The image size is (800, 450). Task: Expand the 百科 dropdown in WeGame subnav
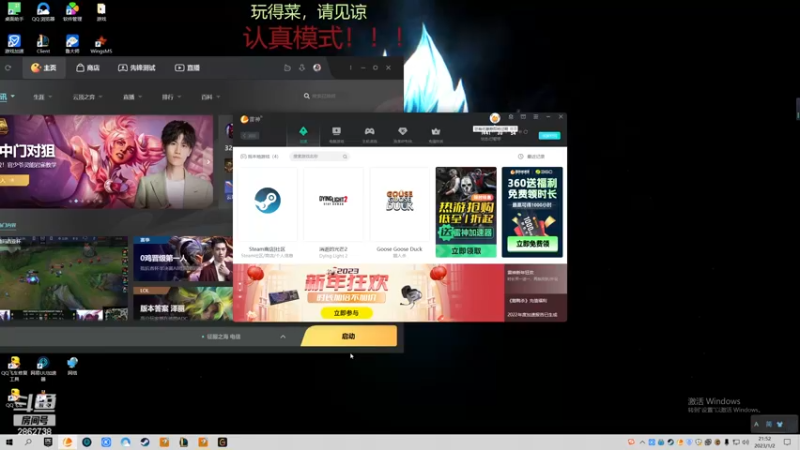[210, 97]
